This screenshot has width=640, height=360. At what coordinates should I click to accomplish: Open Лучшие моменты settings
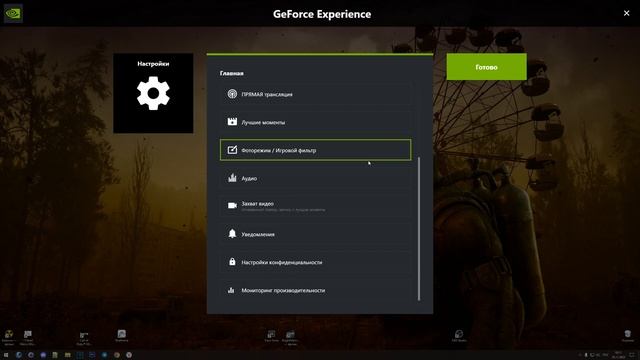coord(316,122)
